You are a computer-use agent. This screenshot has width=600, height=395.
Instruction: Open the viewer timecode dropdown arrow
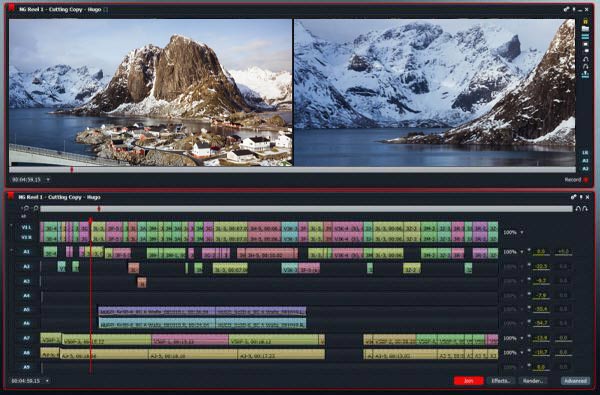point(48,180)
